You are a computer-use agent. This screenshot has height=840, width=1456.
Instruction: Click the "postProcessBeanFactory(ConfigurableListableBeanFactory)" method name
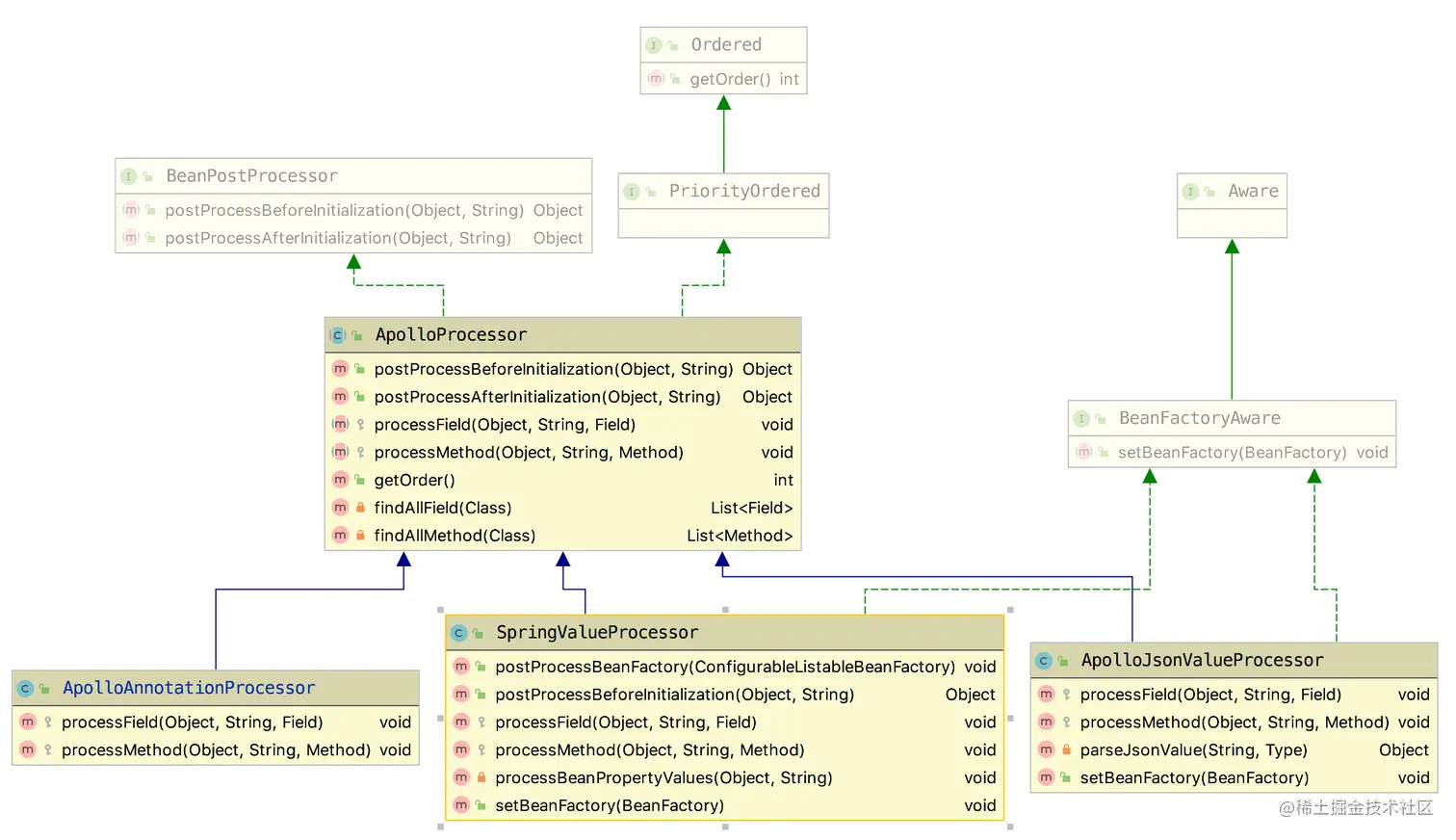coord(725,667)
